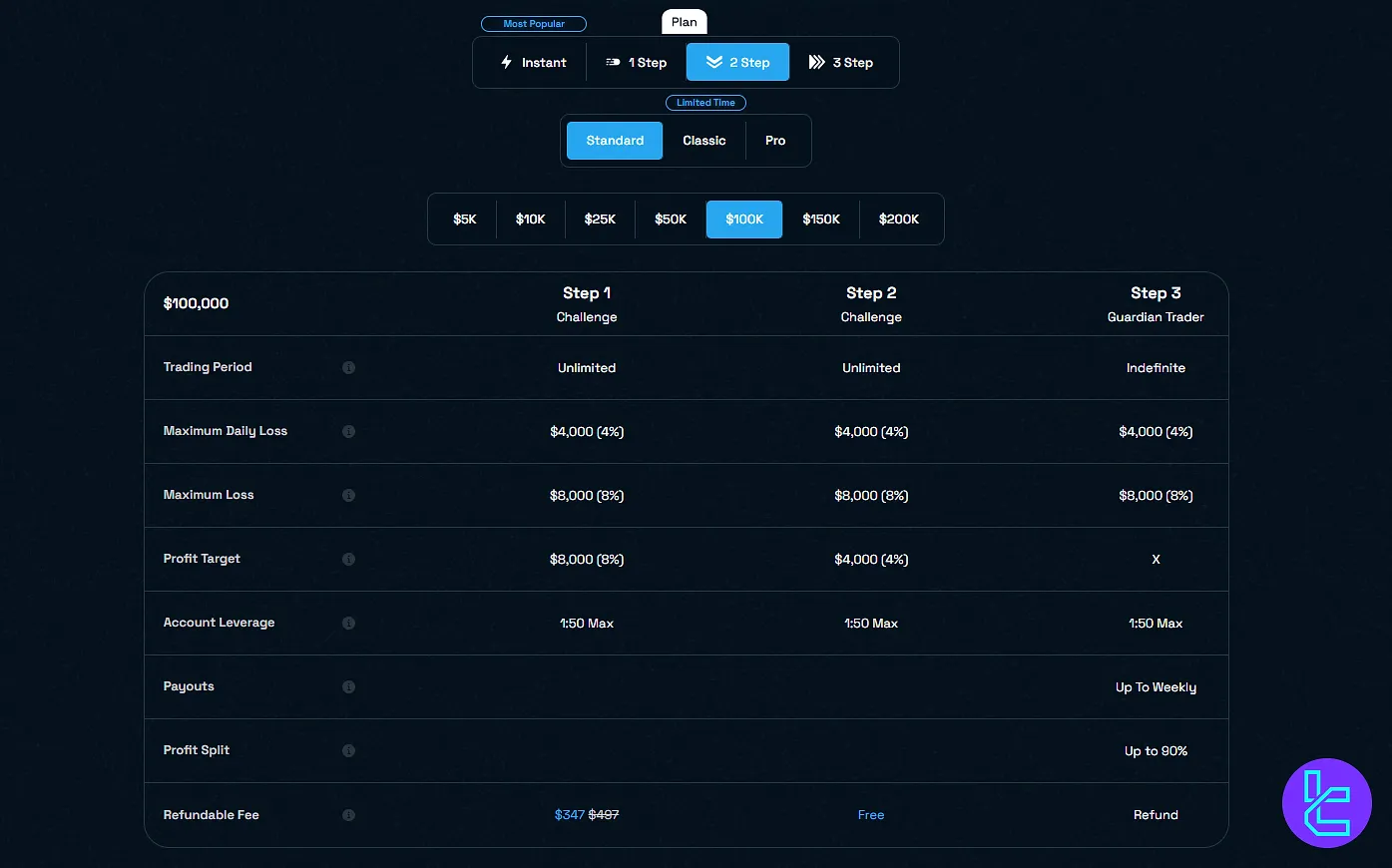Click the info icon beside Account Leverage

(348, 623)
